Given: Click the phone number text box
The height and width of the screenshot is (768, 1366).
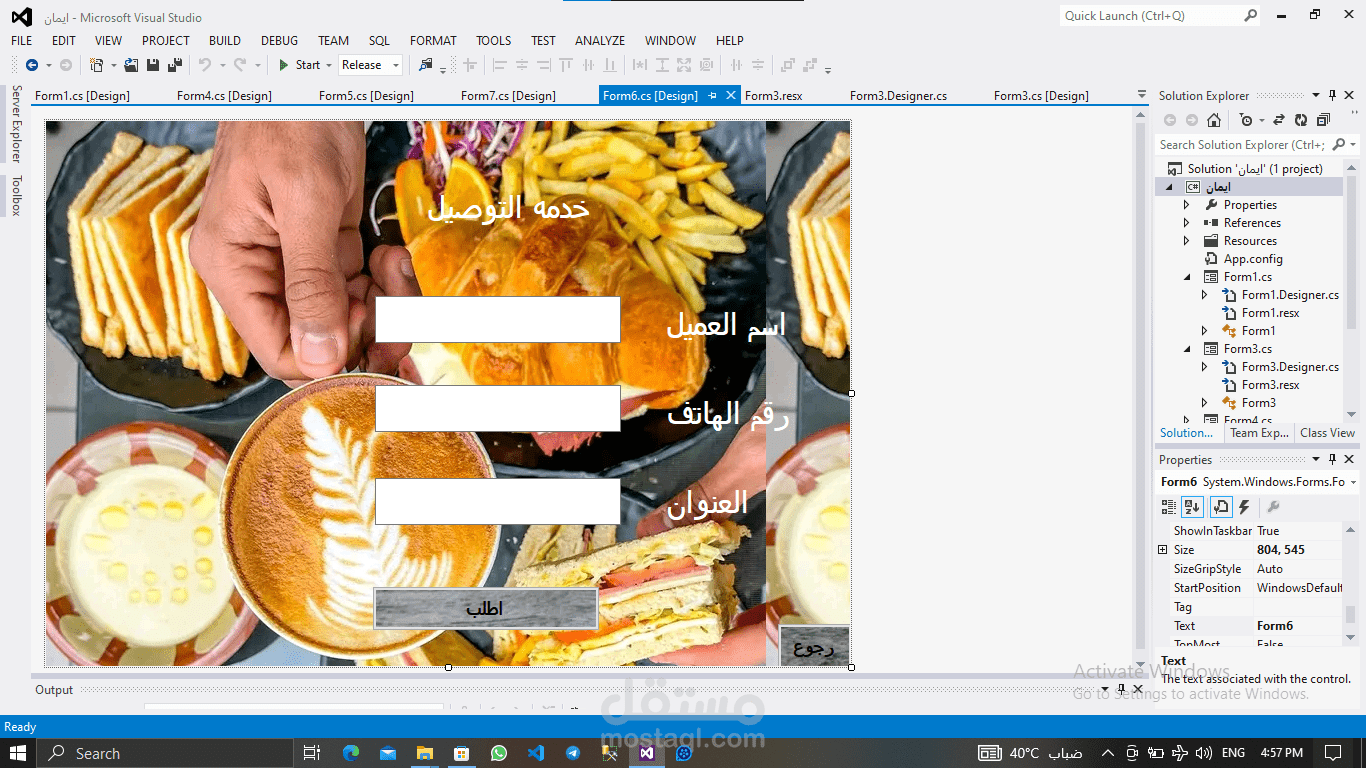Looking at the screenshot, I should (x=497, y=409).
